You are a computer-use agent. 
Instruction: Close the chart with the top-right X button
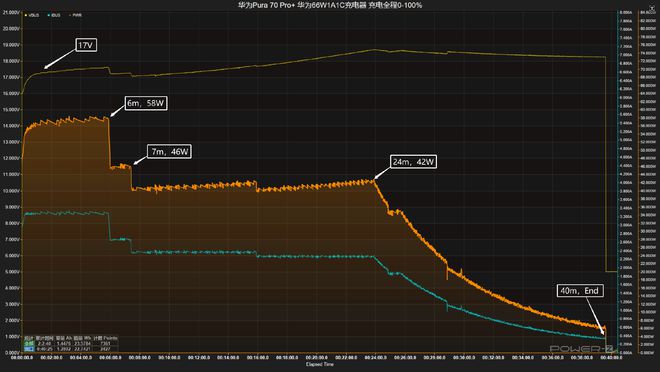click(653, 8)
